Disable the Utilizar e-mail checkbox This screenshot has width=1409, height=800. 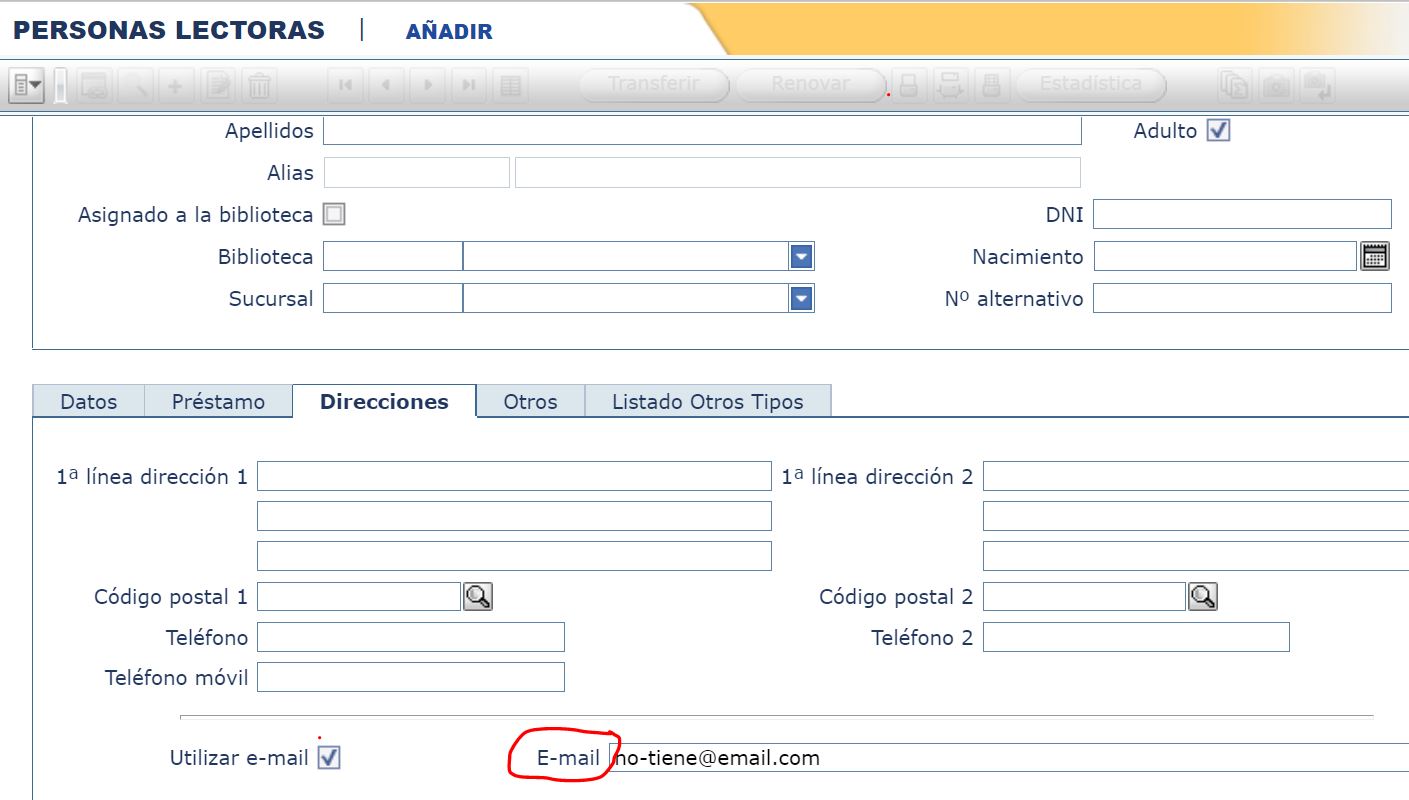[329, 758]
